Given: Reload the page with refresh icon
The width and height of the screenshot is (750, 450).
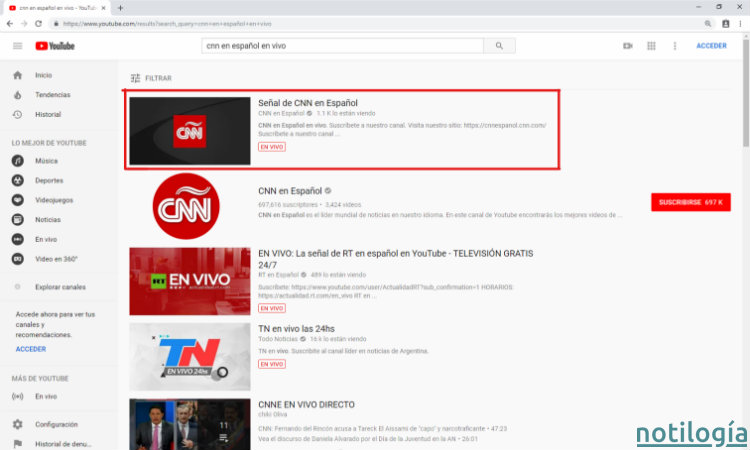Looking at the screenshot, I should 38,23.
